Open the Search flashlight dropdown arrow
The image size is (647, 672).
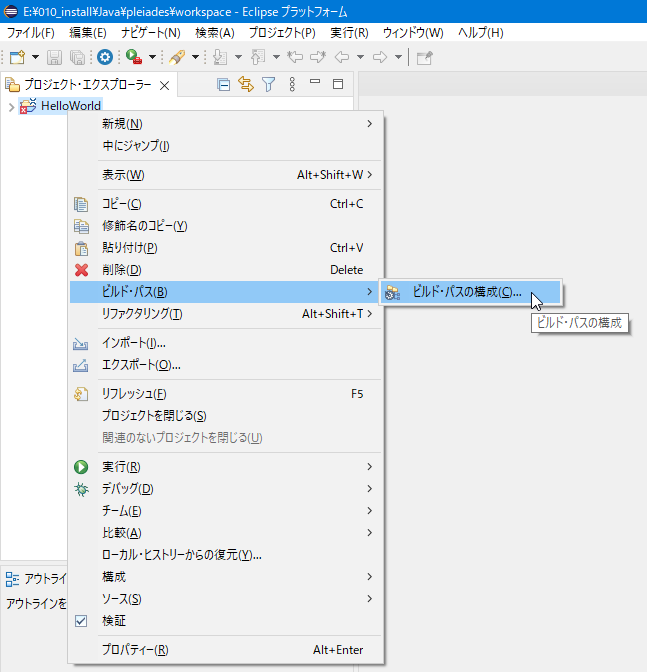195,57
